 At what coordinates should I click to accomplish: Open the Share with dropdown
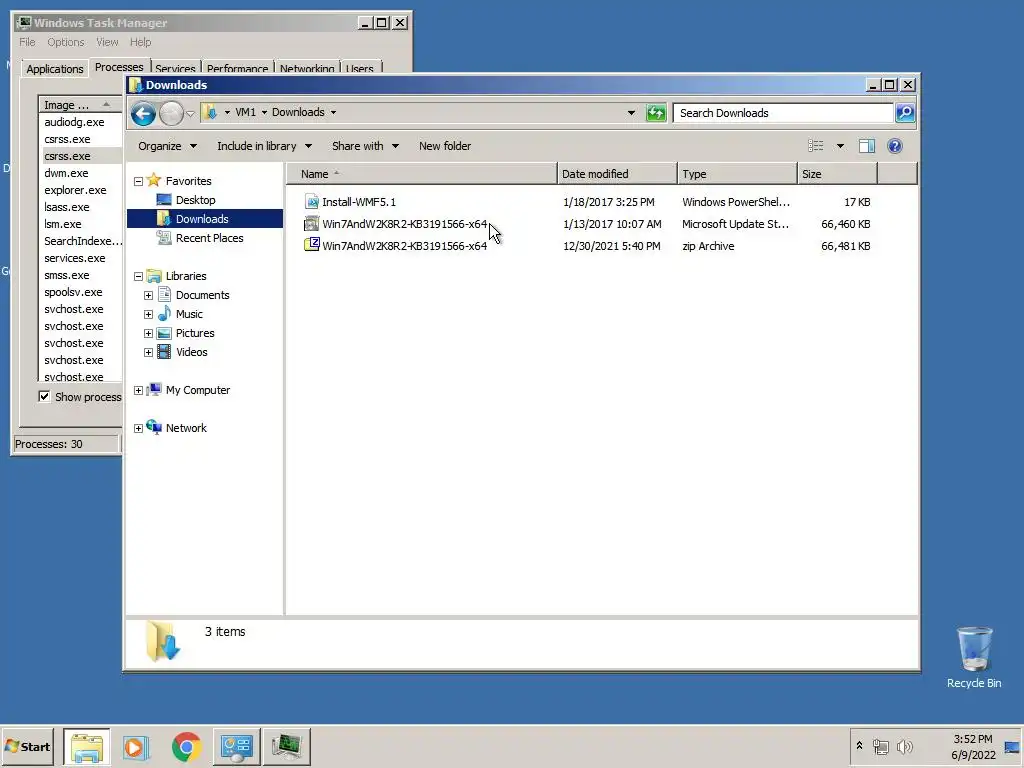pos(365,146)
